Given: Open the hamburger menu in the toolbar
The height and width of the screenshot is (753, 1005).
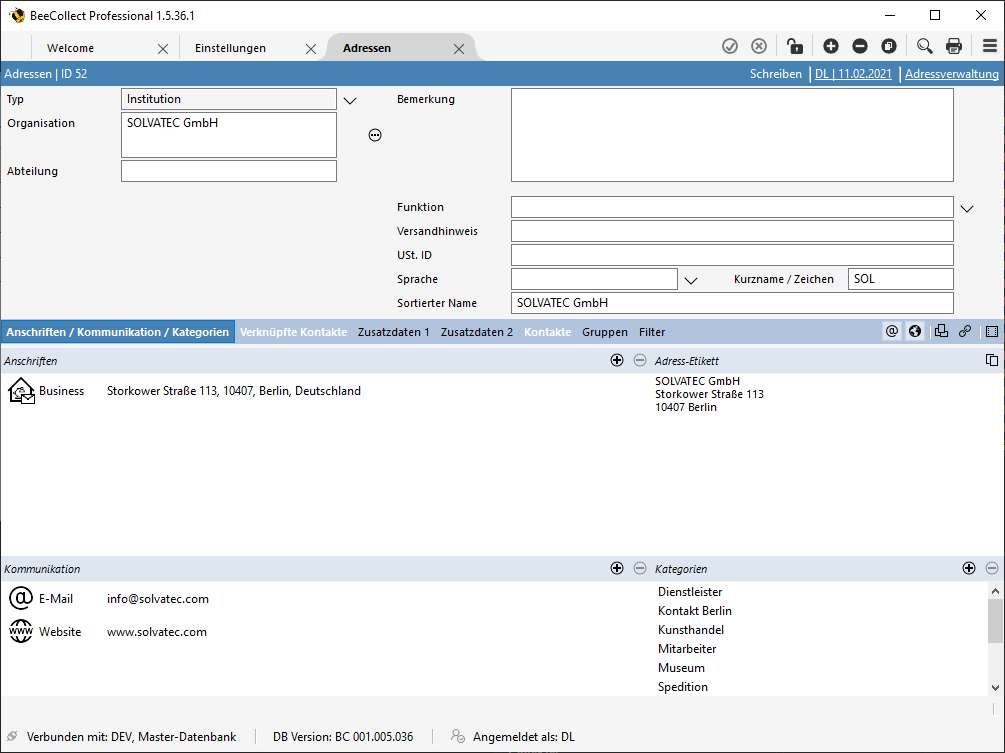Looking at the screenshot, I should coord(989,46).
